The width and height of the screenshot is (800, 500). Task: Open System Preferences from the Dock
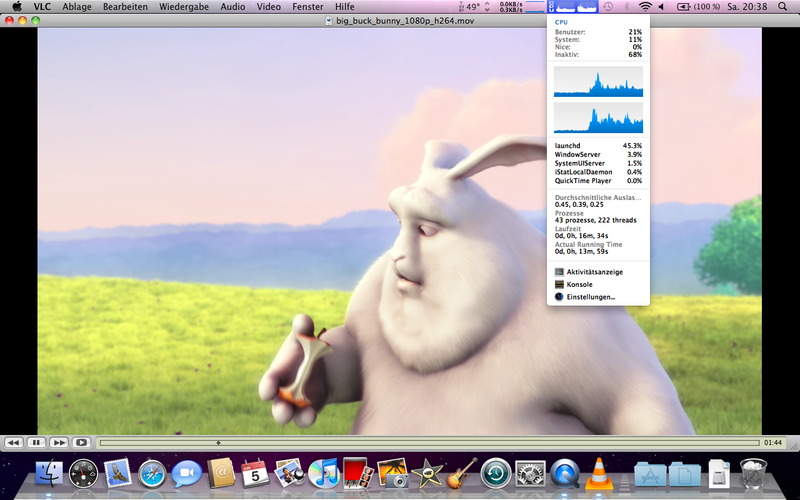(530, 473)
